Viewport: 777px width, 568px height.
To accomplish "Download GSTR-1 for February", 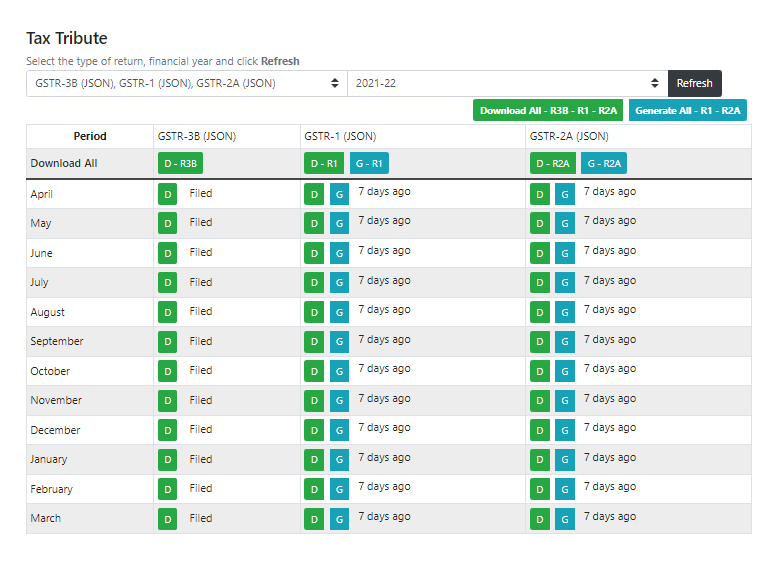I will point(314,489).
